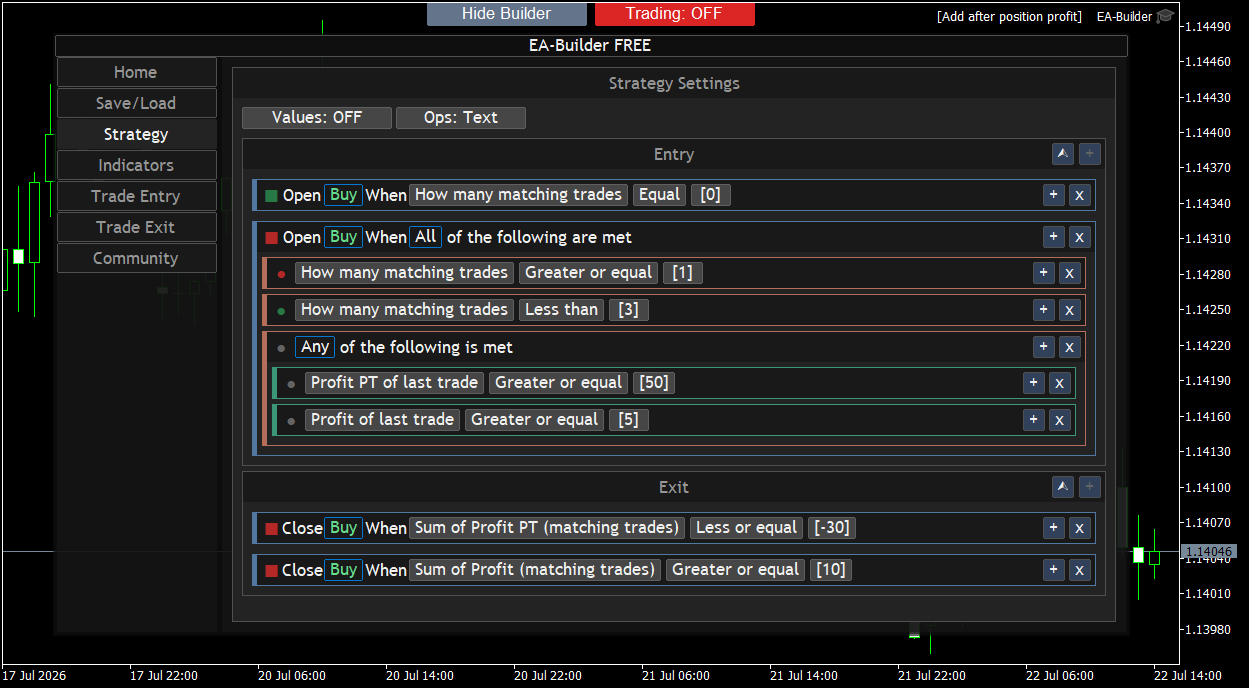Image resolution: width=1249 pixels, height=688 pixels.
Task: Open the Indicators tab
Action: click(136, 165)
